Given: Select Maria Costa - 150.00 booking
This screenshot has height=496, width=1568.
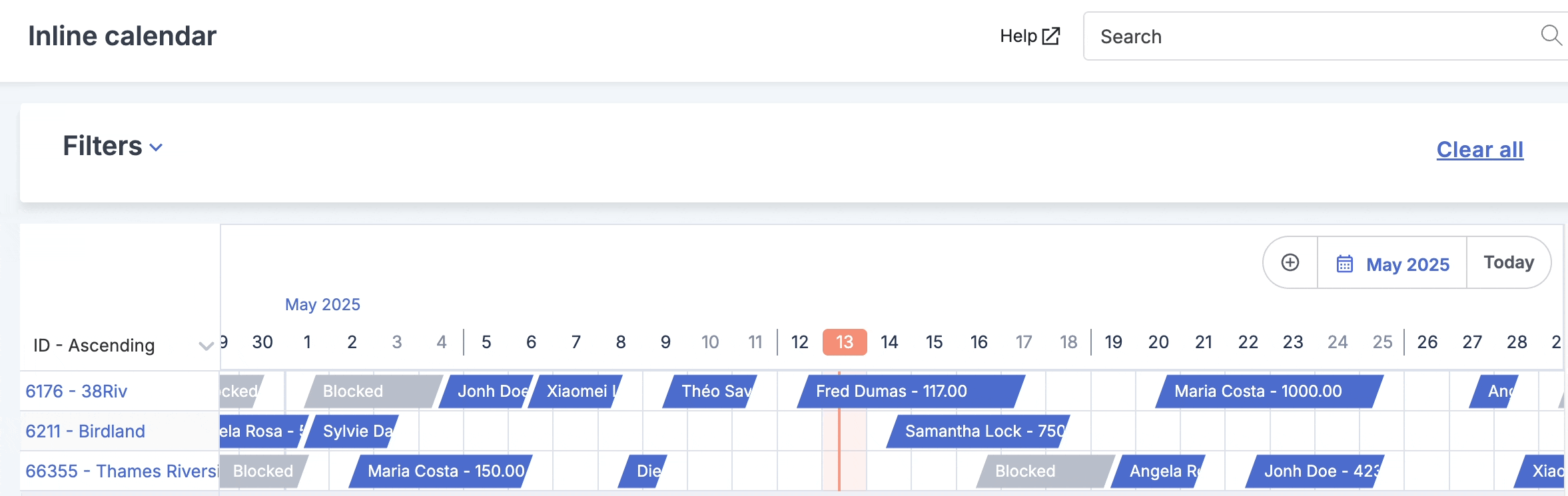Looking at the screenshot, I should coord(441,471).
